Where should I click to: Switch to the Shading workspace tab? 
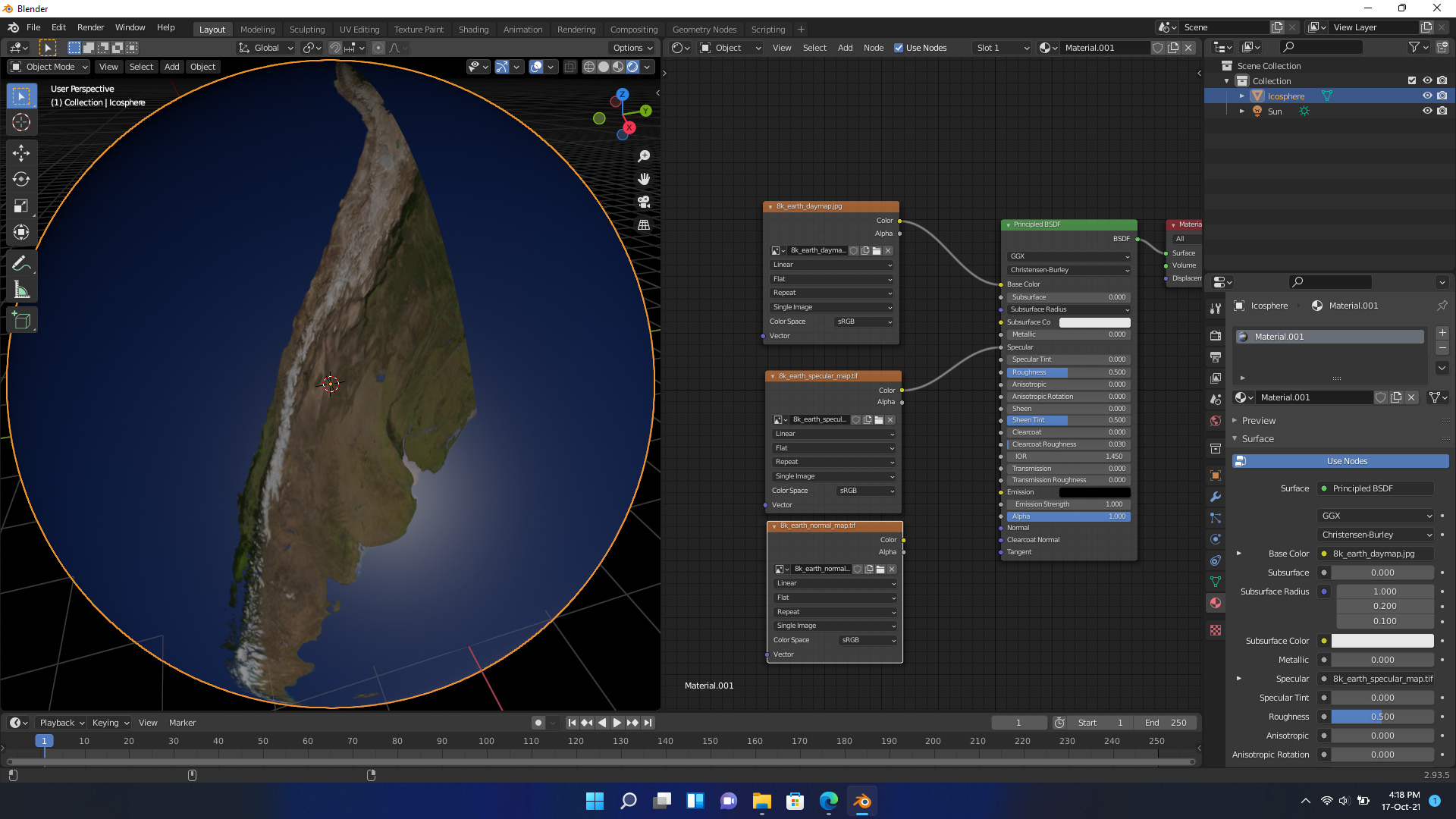point(473,30)
